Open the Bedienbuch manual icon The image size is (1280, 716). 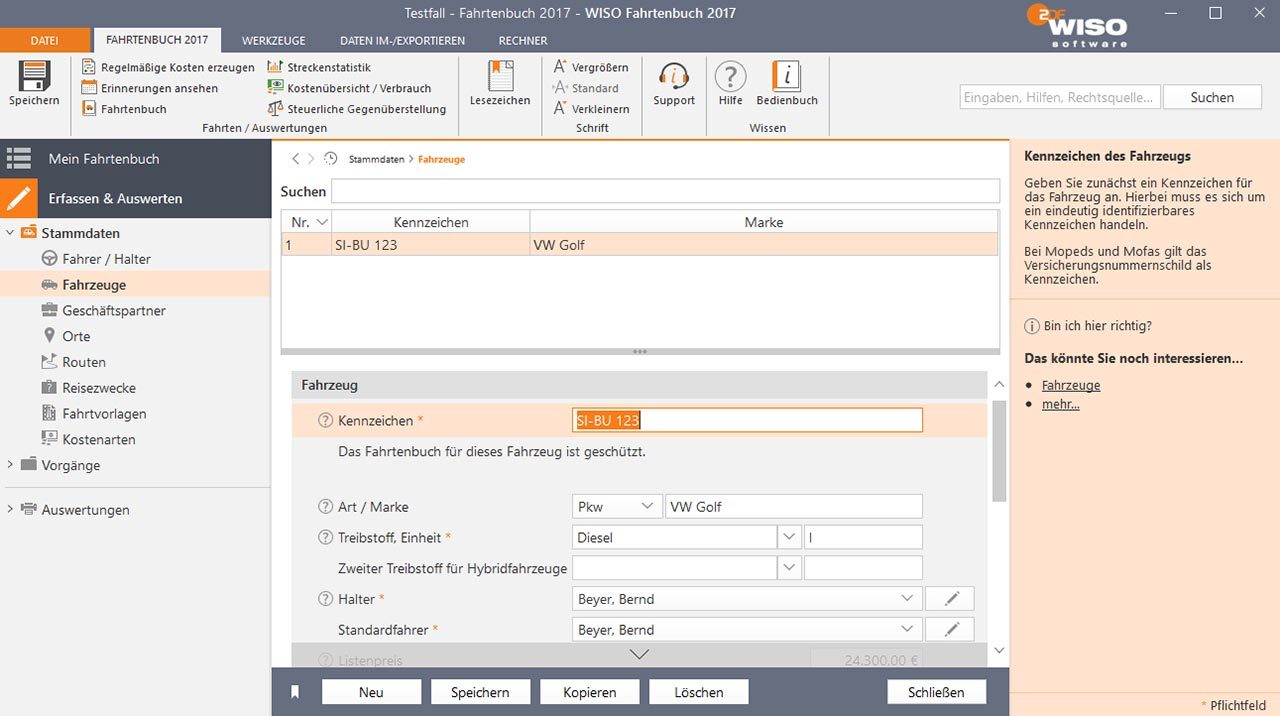[787, 77]
